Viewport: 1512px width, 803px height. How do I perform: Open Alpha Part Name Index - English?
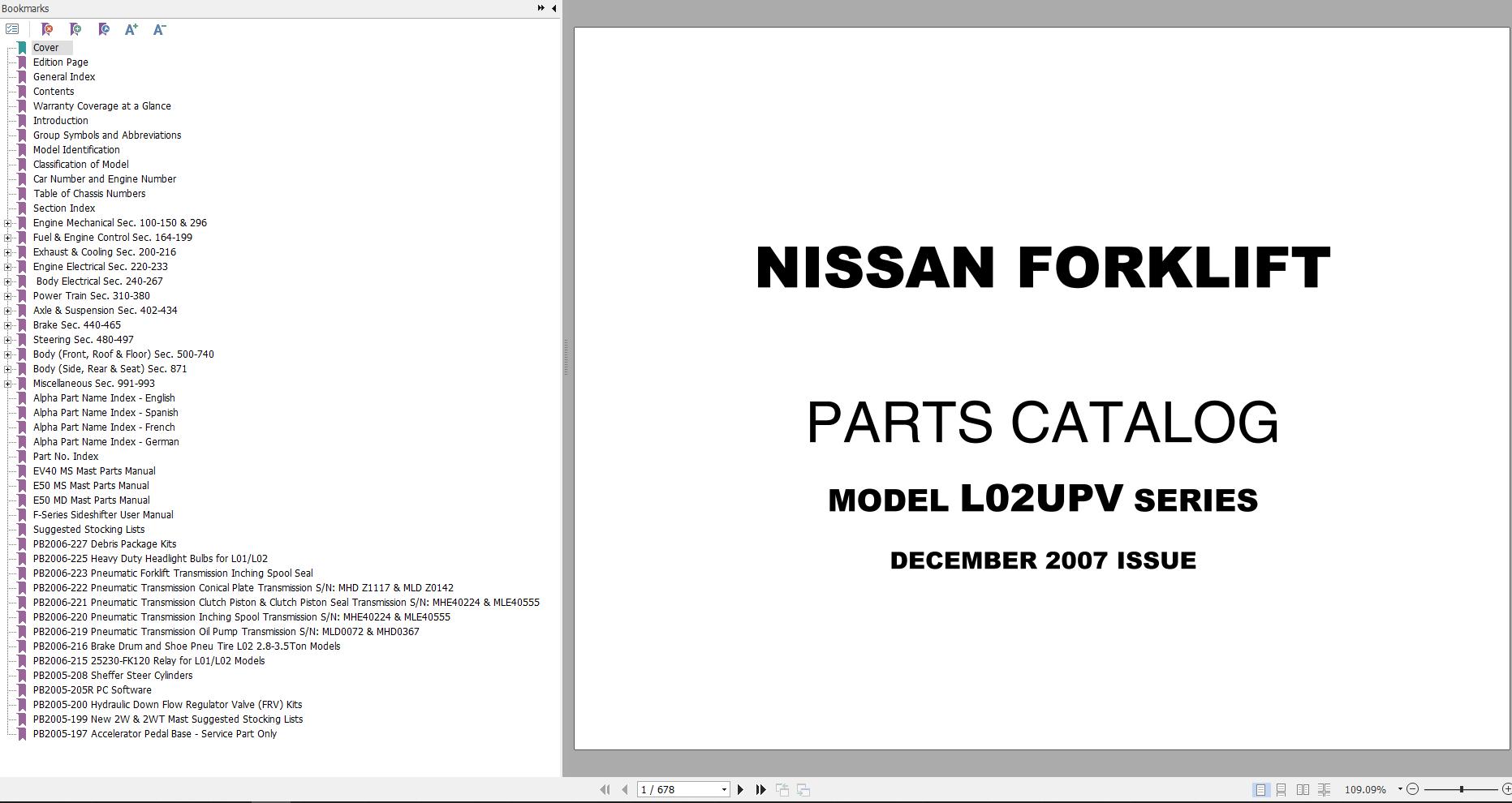(104, 398)
